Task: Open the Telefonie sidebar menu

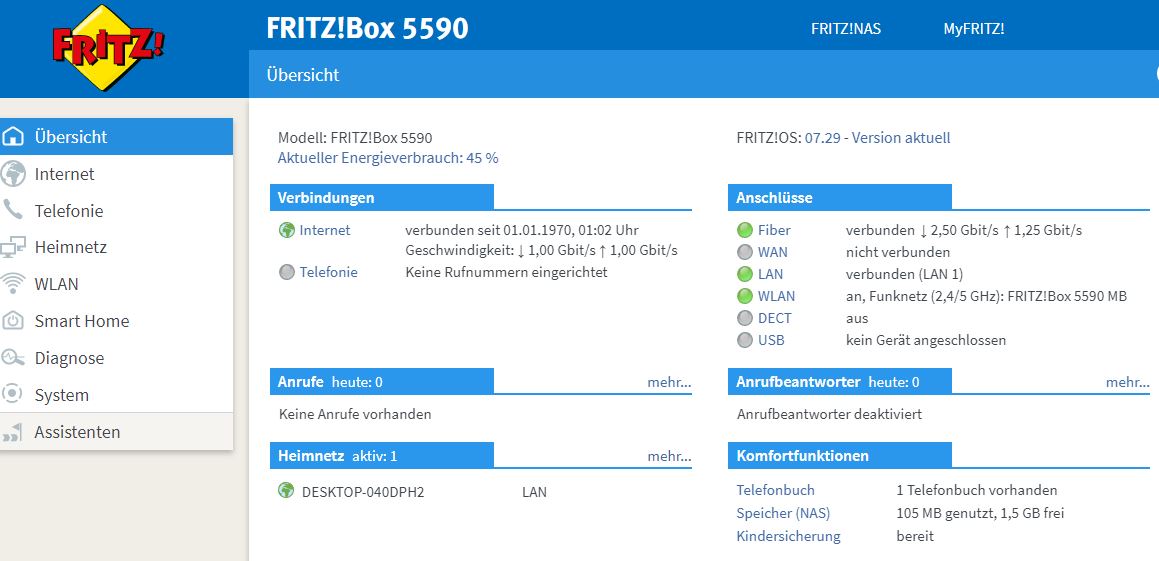Action: pyautogui.click(x=116, y=211)
